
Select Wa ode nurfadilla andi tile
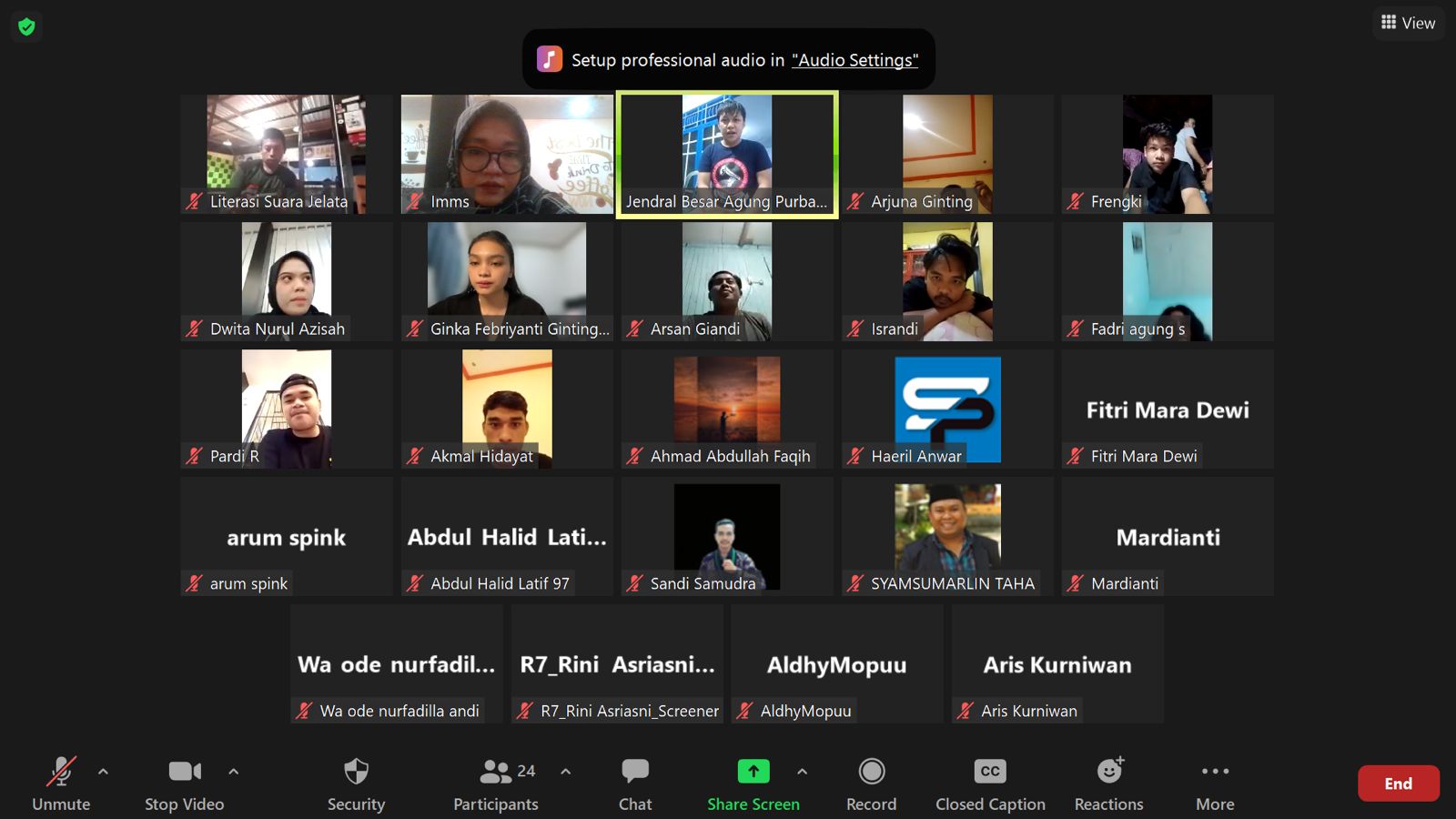click(397, 664)
